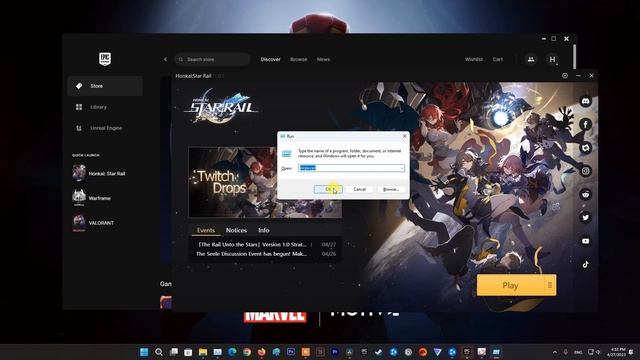The width and height of the screenshot is (640, 360).
Task: Open the H profile avatar menu
Action: pyautogui.click(x=552, y=60)
